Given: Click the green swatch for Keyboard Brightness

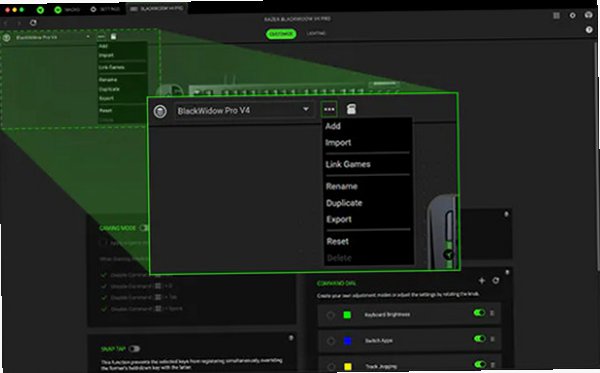Looking at the screenshot, I should (347, 315).
